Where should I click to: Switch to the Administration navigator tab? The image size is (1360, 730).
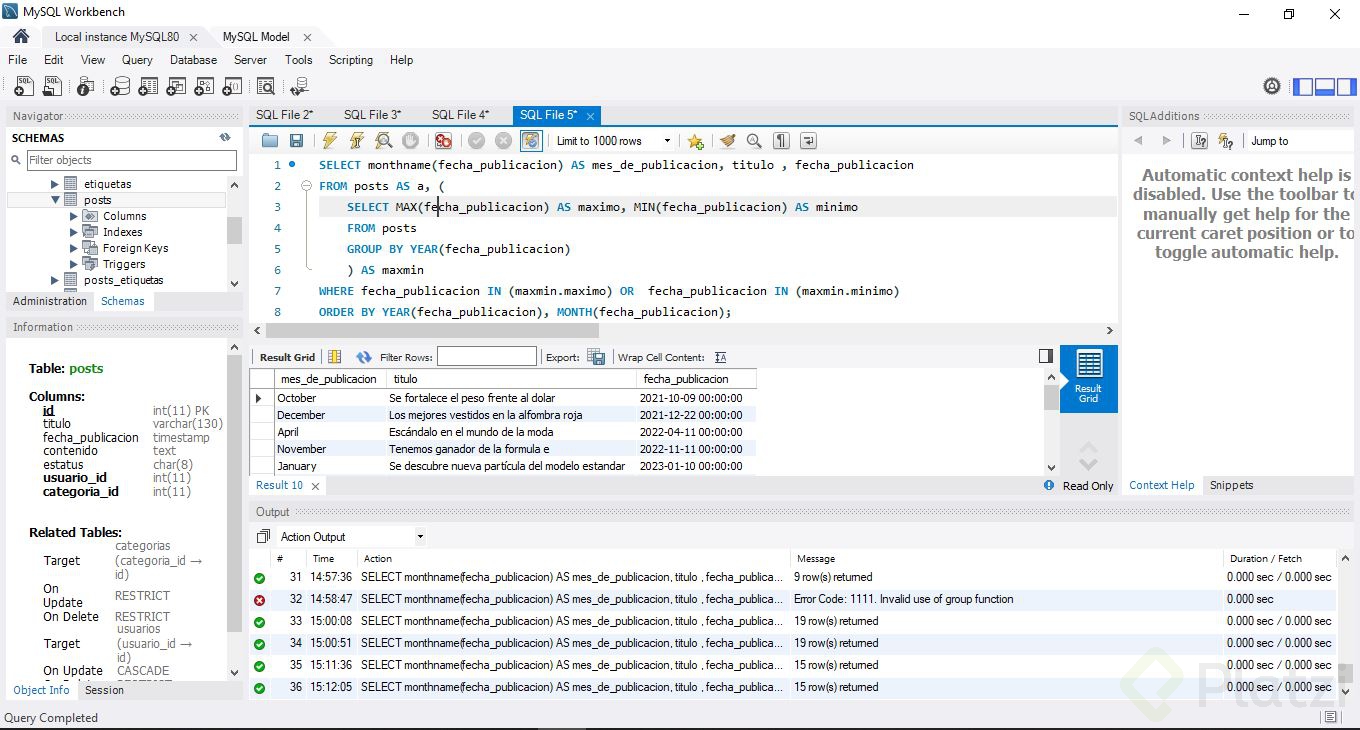click(50, 301)
